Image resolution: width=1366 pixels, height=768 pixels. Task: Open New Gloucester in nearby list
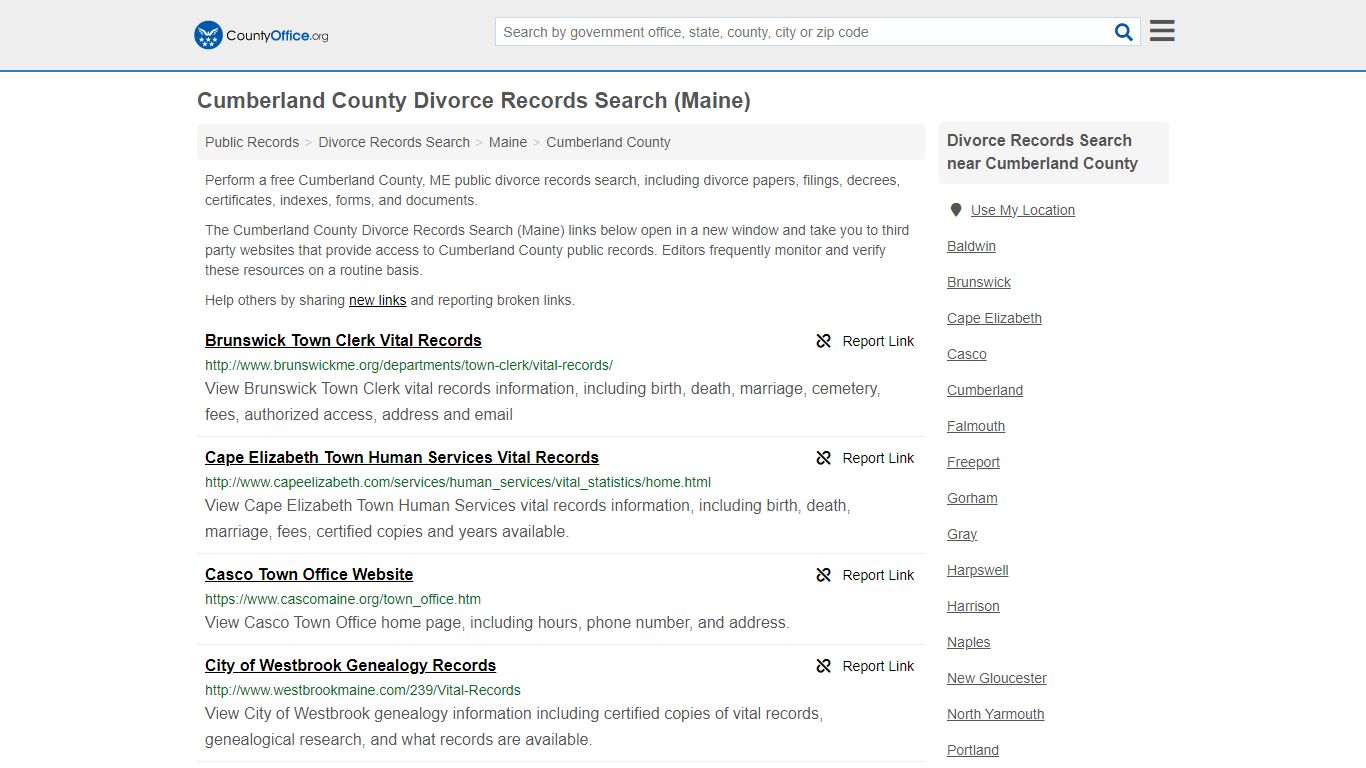click(997, 678)
